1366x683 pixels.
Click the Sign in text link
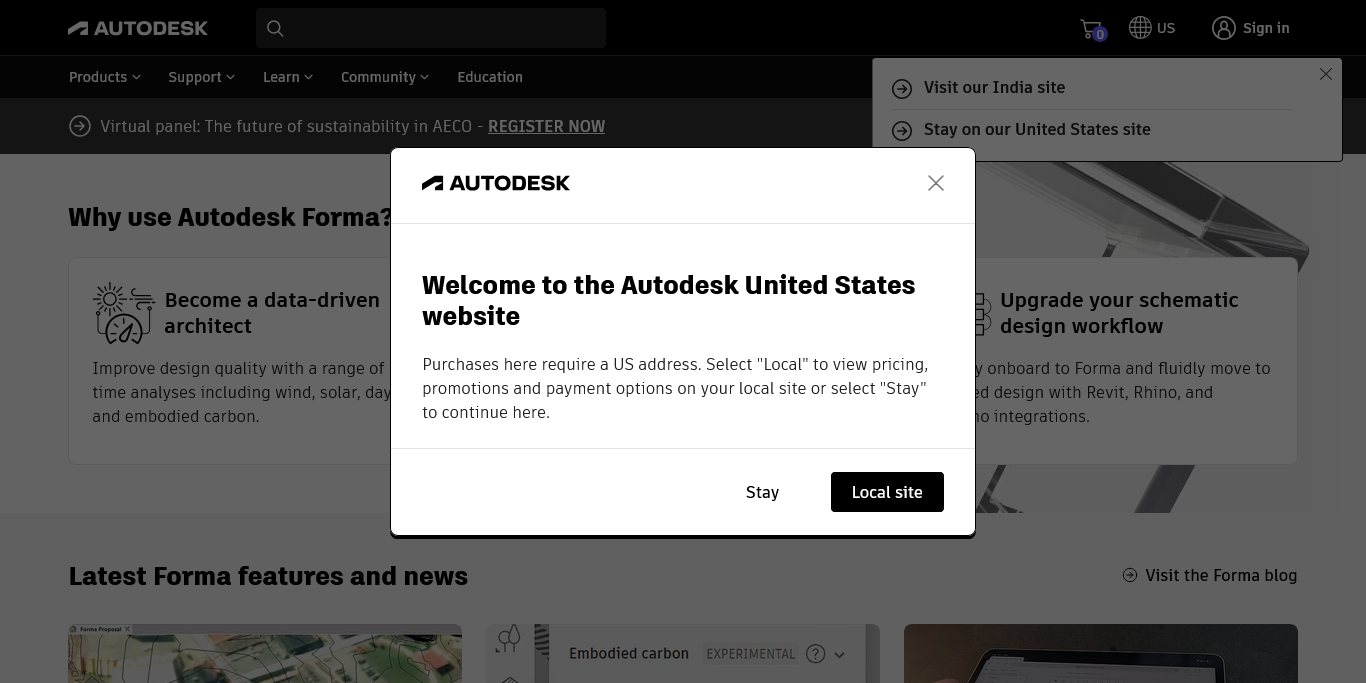[x=1266, y=28]
